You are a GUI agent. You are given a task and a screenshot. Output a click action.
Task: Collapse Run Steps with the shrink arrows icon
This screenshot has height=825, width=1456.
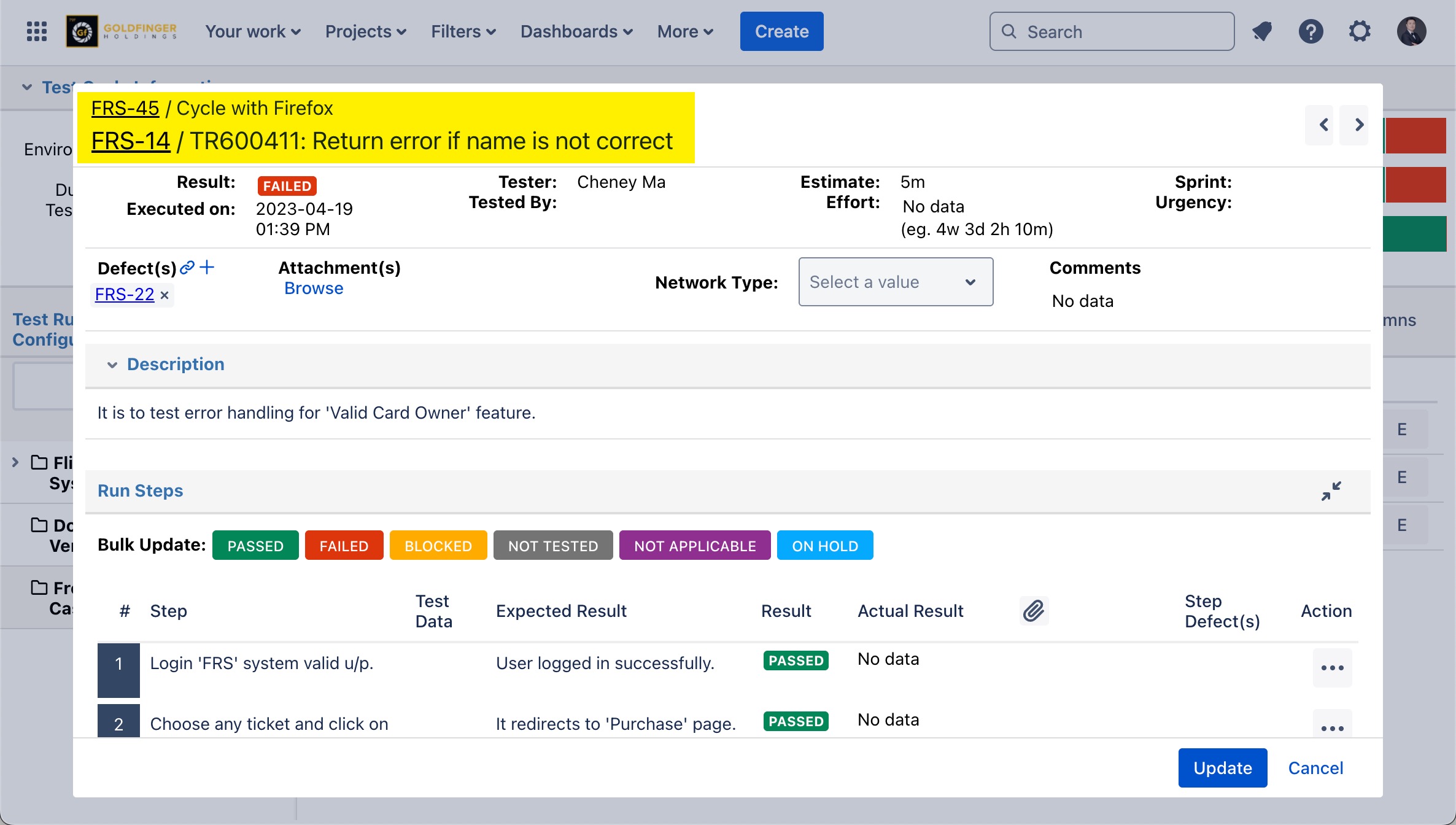1331,490
